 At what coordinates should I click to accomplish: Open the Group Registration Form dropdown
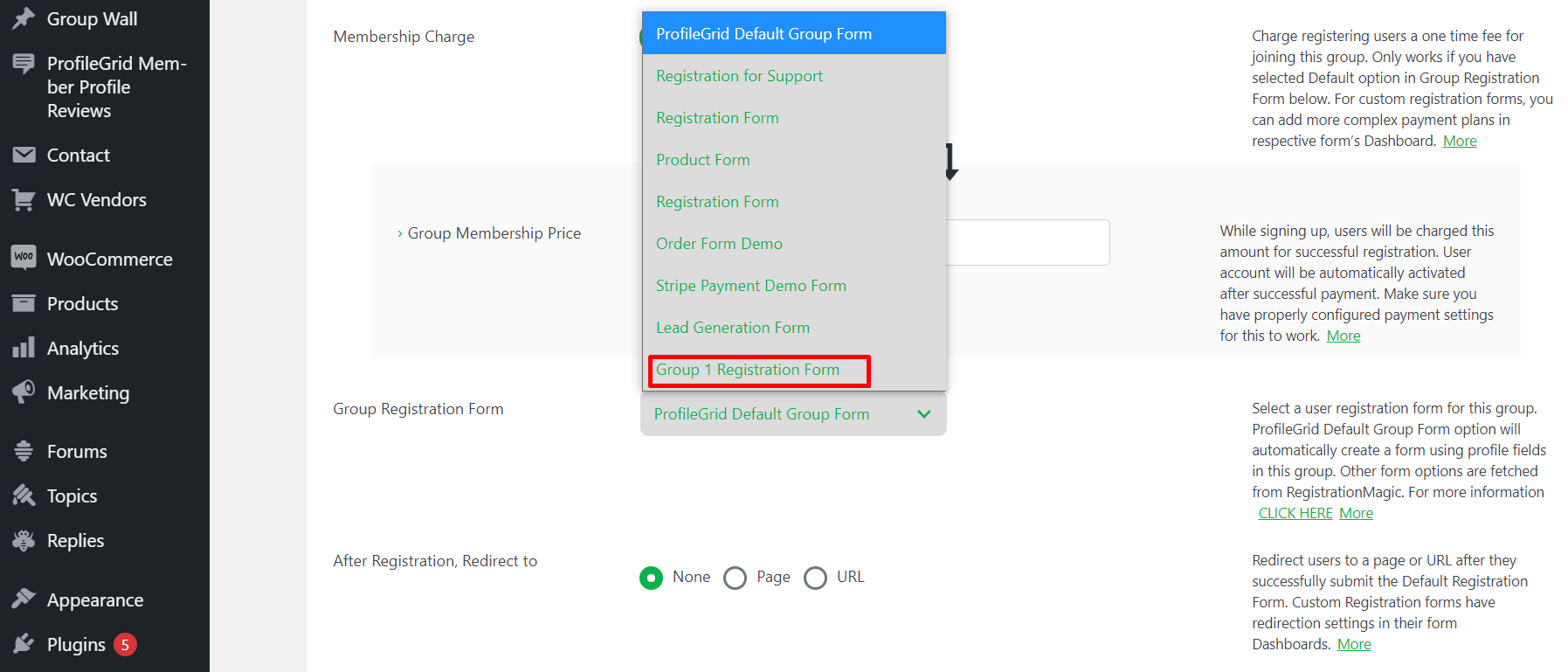[791, 413]
